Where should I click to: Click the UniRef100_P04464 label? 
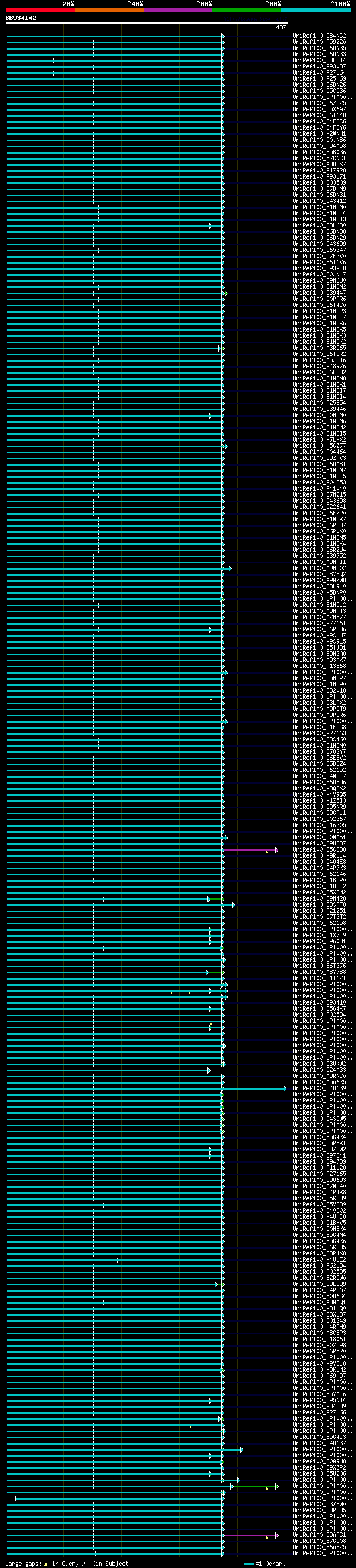tap(319, 452)
